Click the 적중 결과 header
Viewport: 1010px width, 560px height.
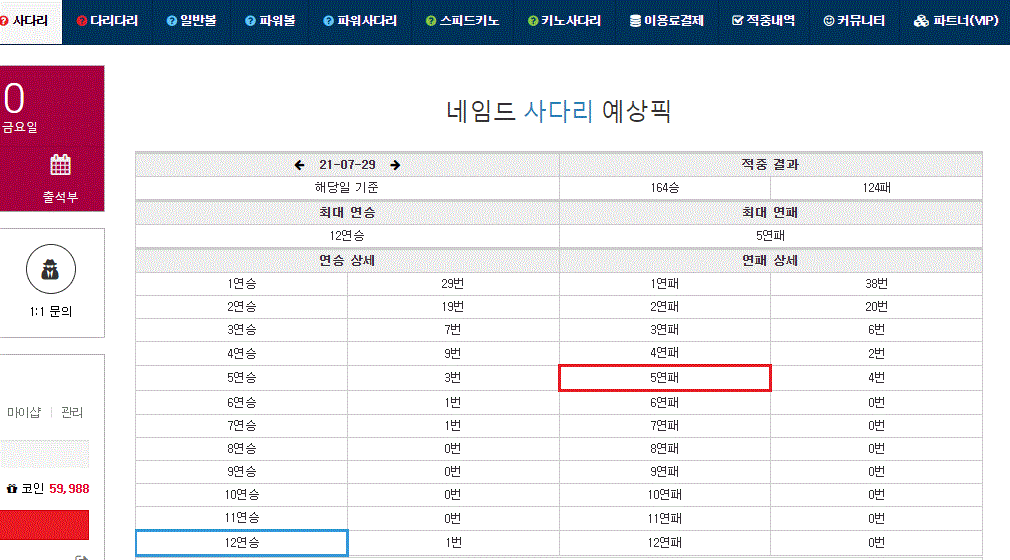pos(770,164)
